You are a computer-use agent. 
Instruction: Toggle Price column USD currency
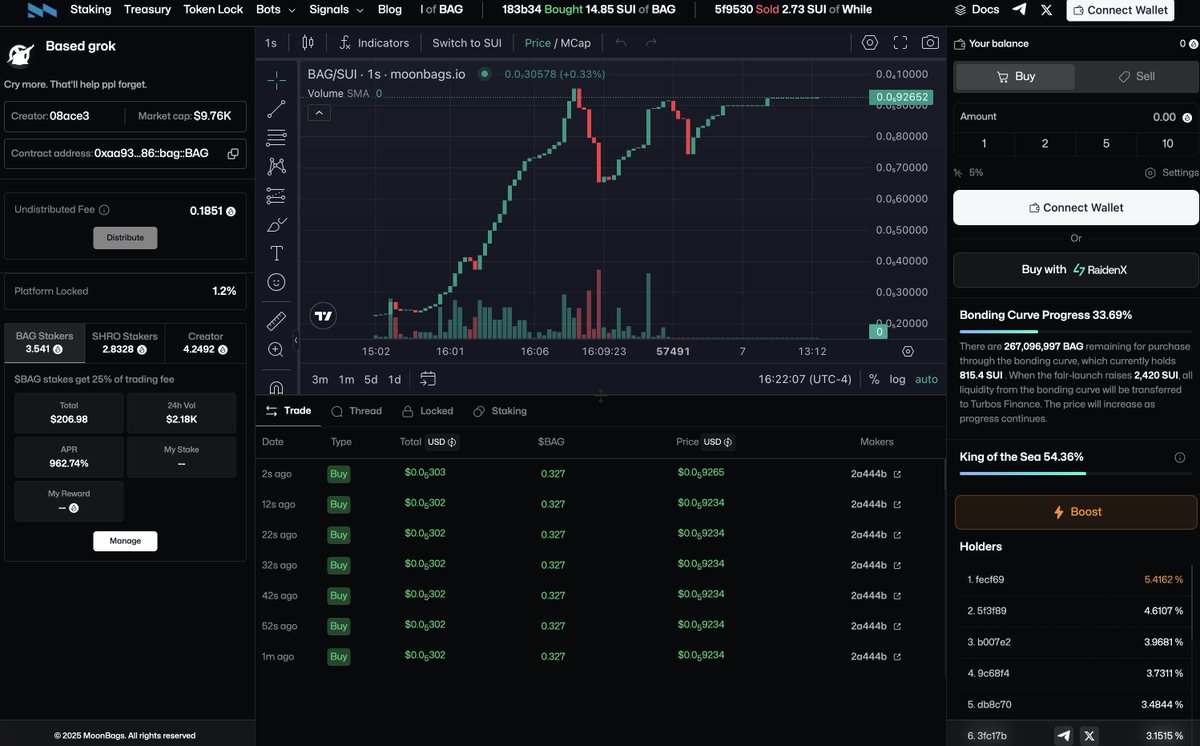(719, 442)
